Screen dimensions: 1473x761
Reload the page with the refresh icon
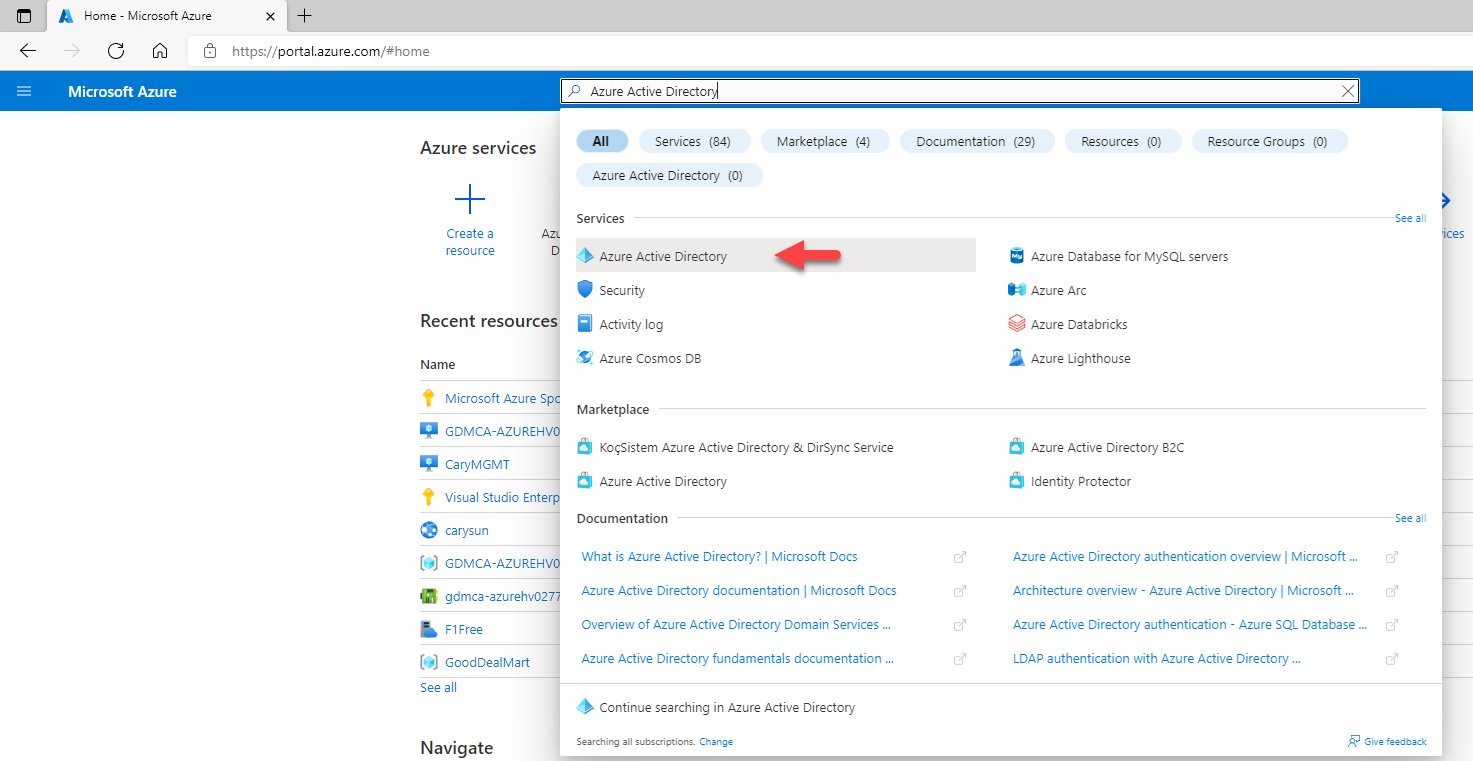point(116,51)
